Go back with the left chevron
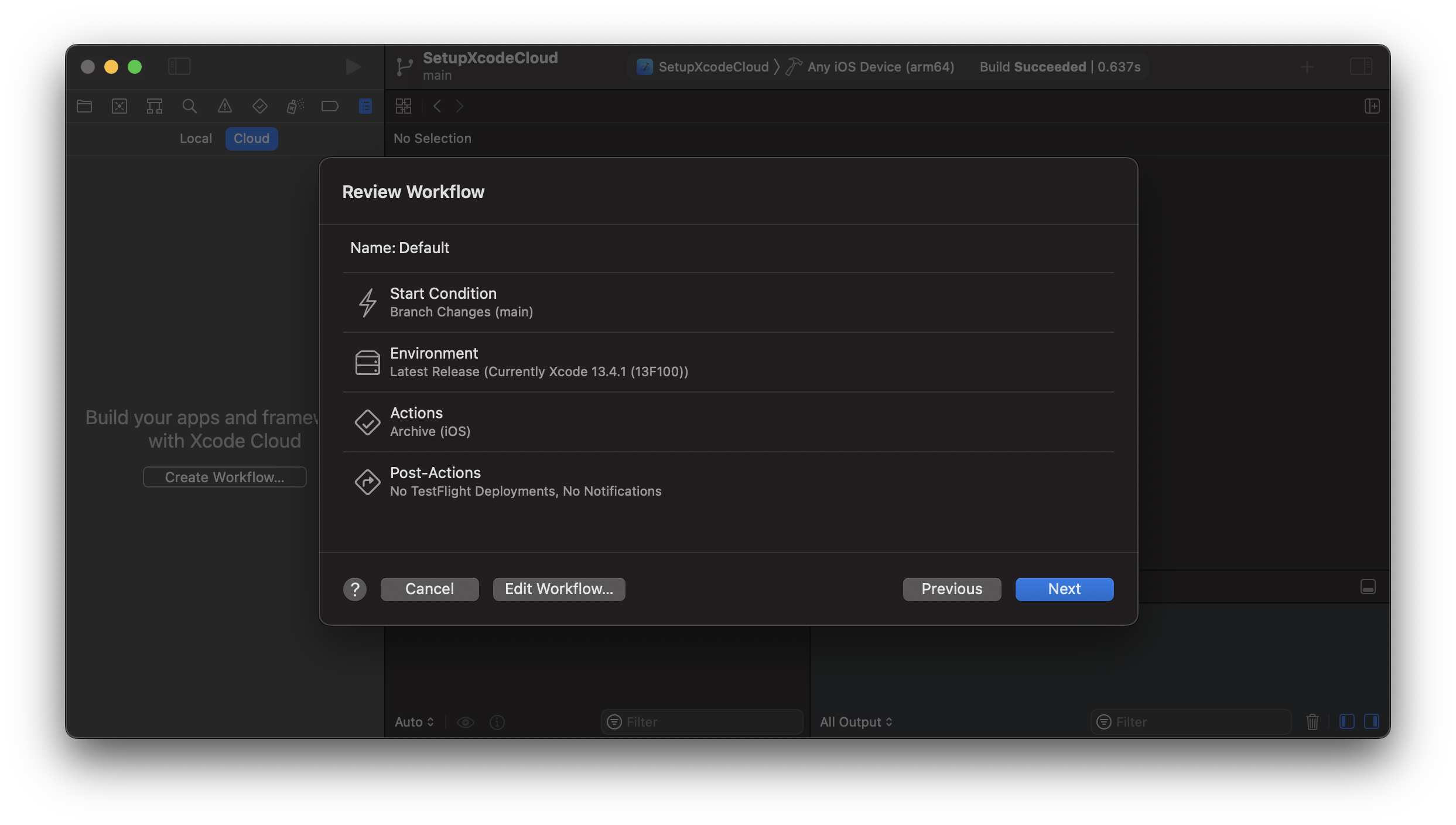Viewport: 1456px width, 825px height. pos(437,106)
